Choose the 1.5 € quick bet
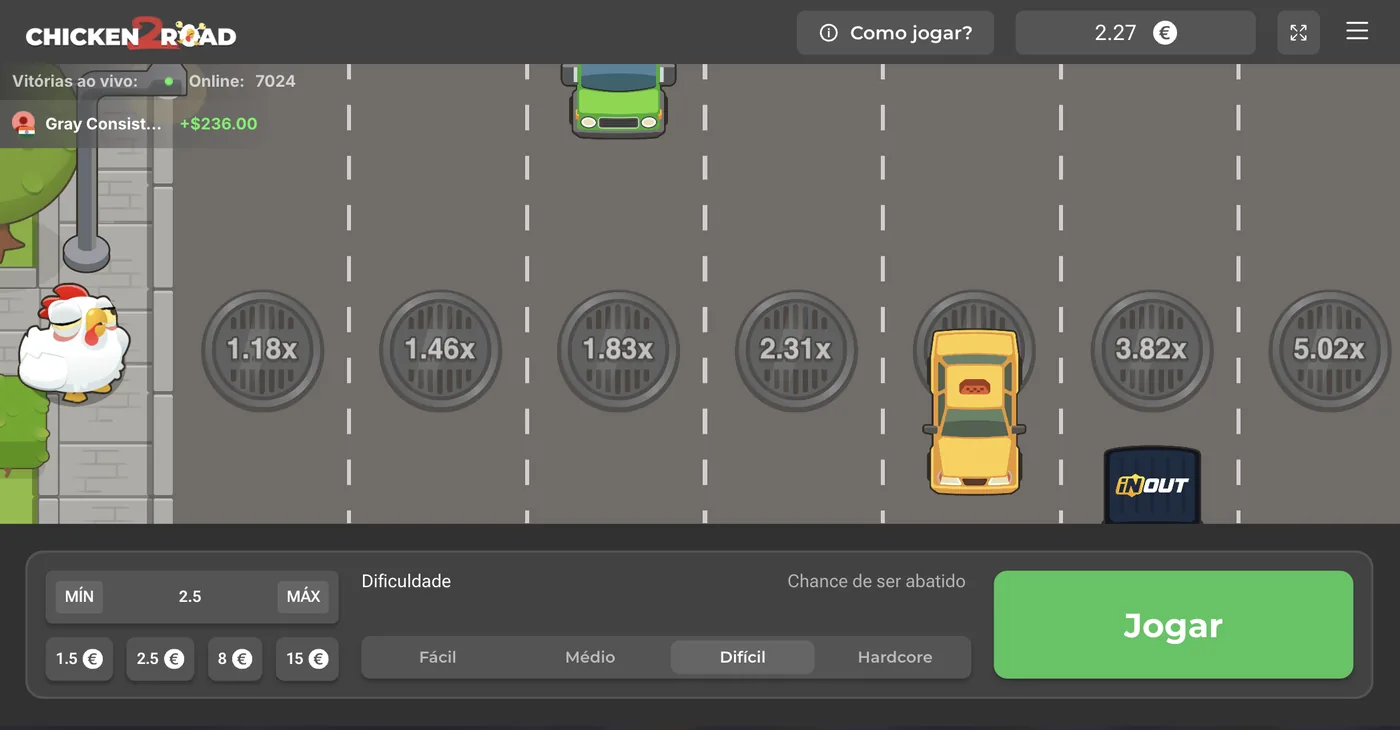The image size is (1400, 730). click(x=79, y=659)
